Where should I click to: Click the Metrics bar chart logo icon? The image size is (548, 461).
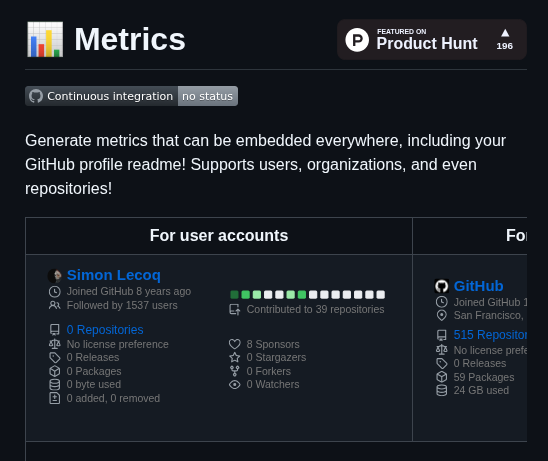coord(45,39)
